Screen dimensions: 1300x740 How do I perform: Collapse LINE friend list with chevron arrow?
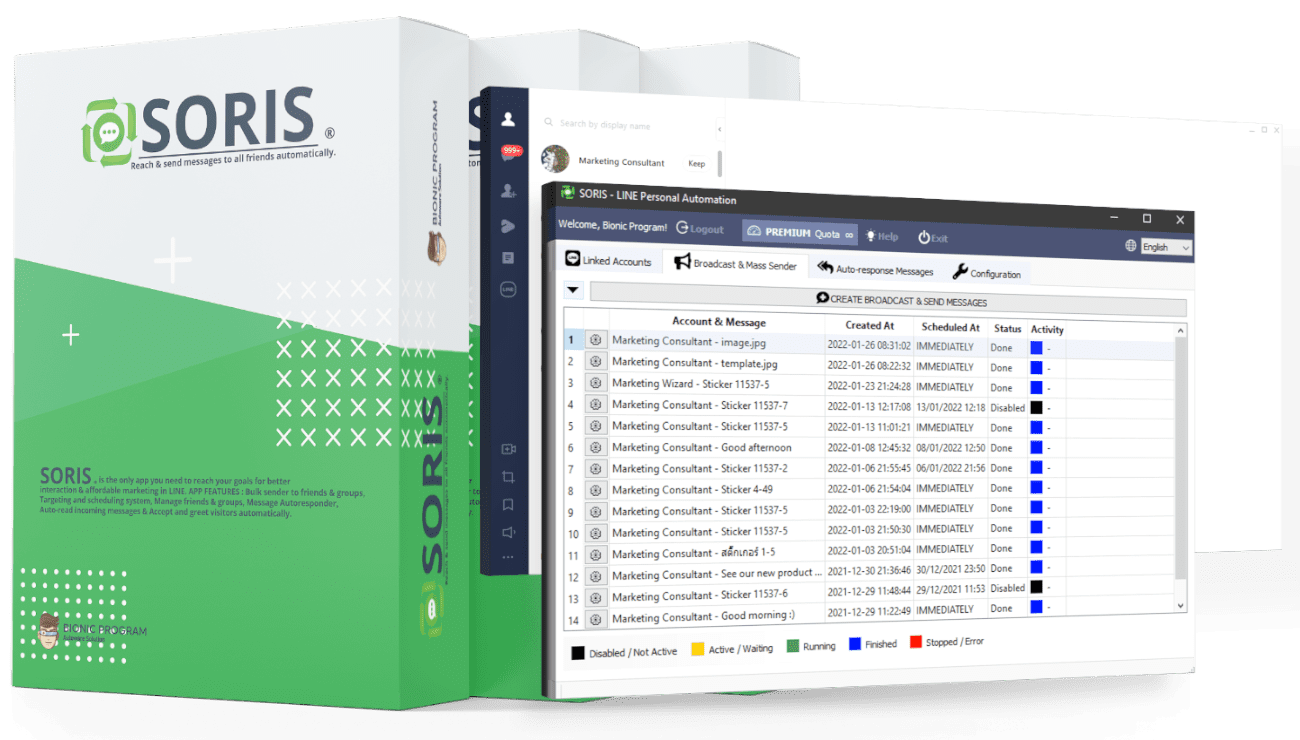pos(720,129)
